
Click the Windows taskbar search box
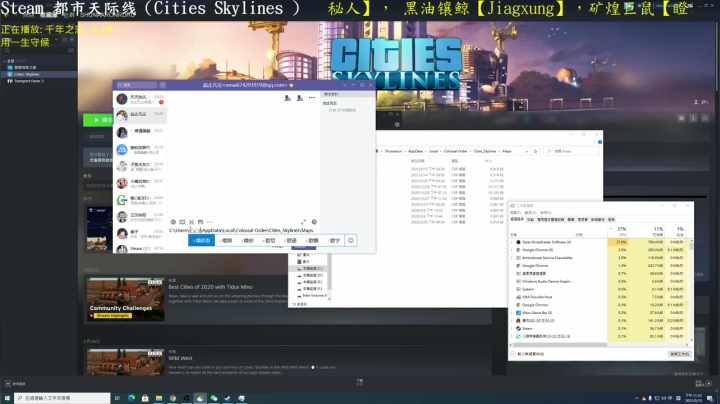62,398
